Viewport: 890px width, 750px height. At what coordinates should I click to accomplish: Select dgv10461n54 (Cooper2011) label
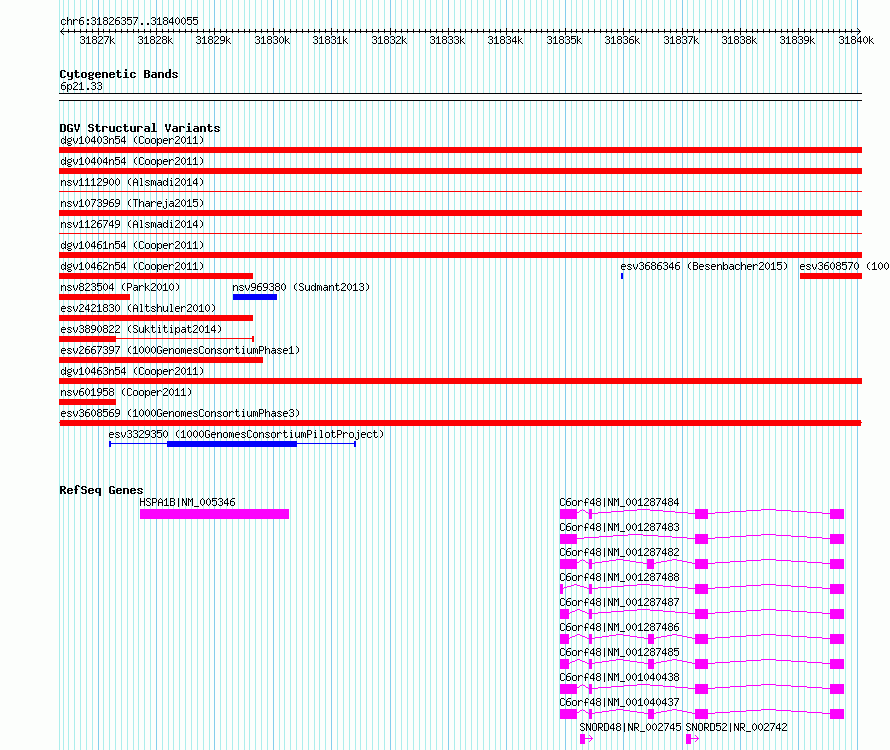(132, 245)
